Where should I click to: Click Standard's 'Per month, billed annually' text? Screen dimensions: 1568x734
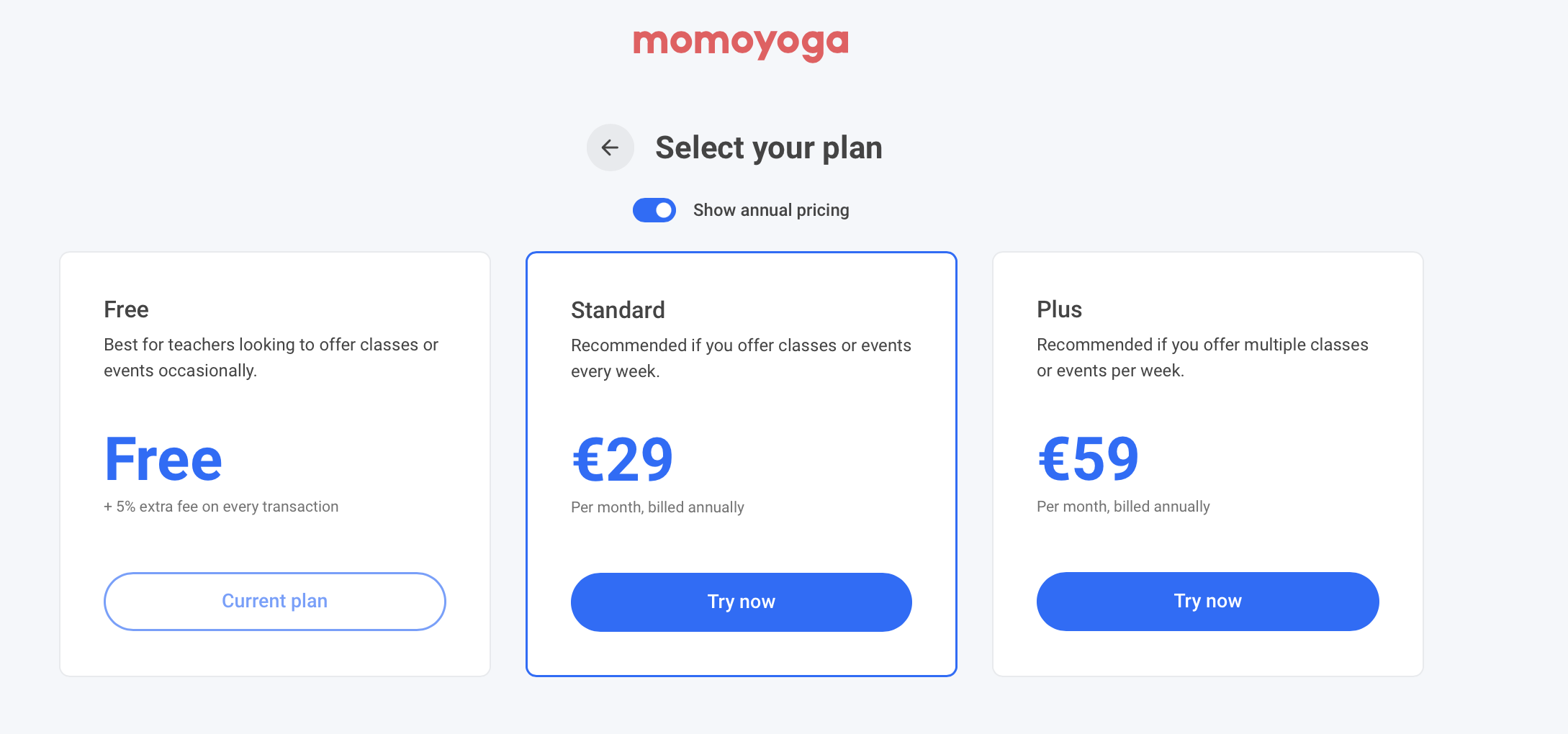pos(657,507)
